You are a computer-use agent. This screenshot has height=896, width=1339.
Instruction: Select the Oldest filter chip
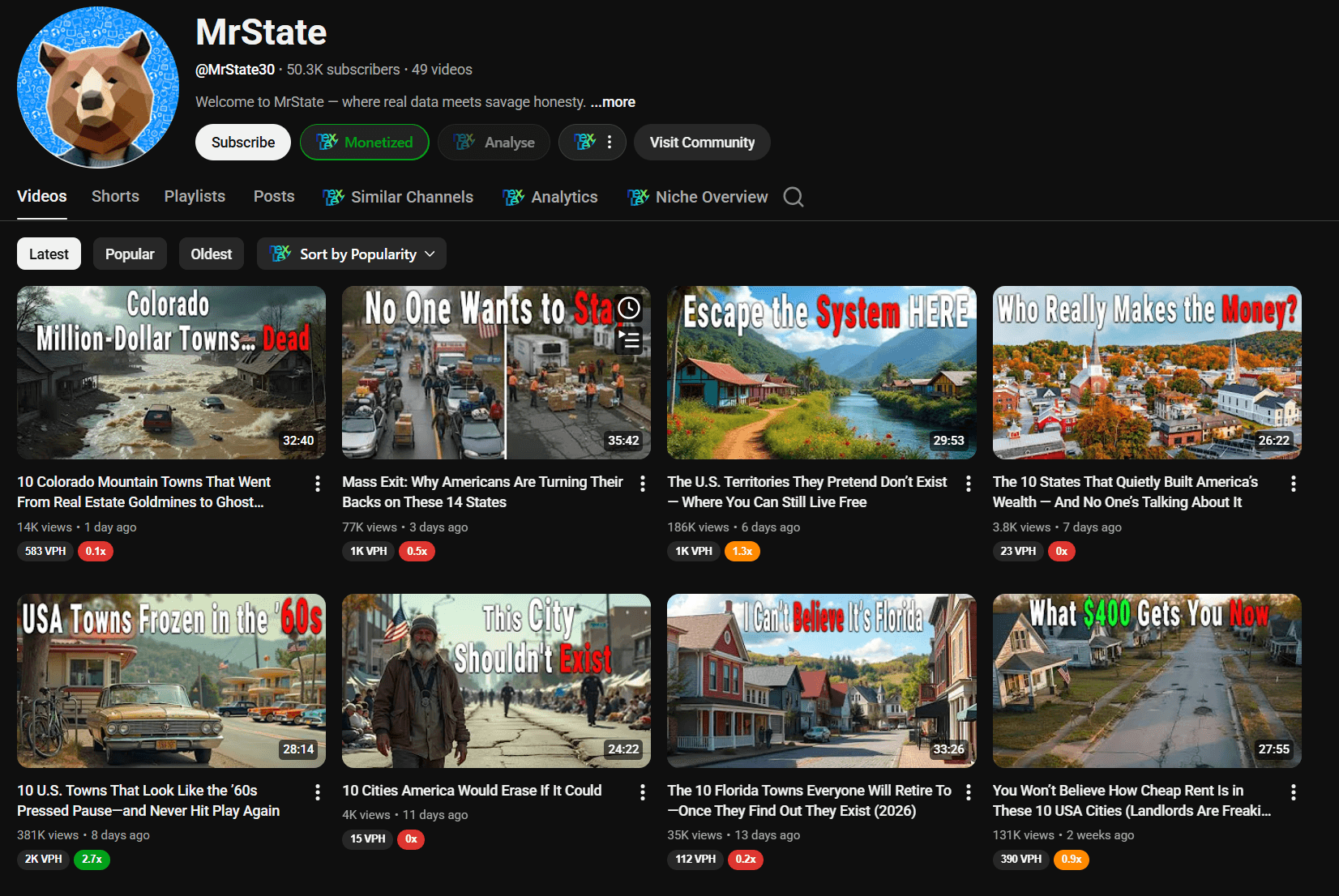(x=211, y=254)
